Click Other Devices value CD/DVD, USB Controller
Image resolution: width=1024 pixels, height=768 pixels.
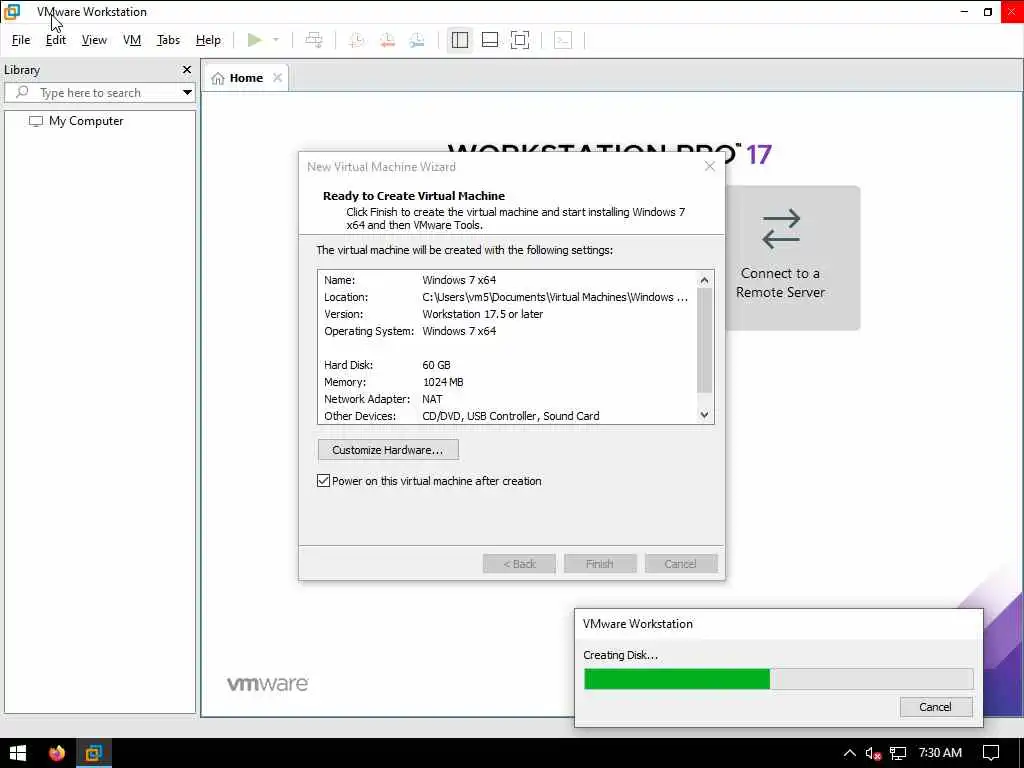[x=511, y=416]
